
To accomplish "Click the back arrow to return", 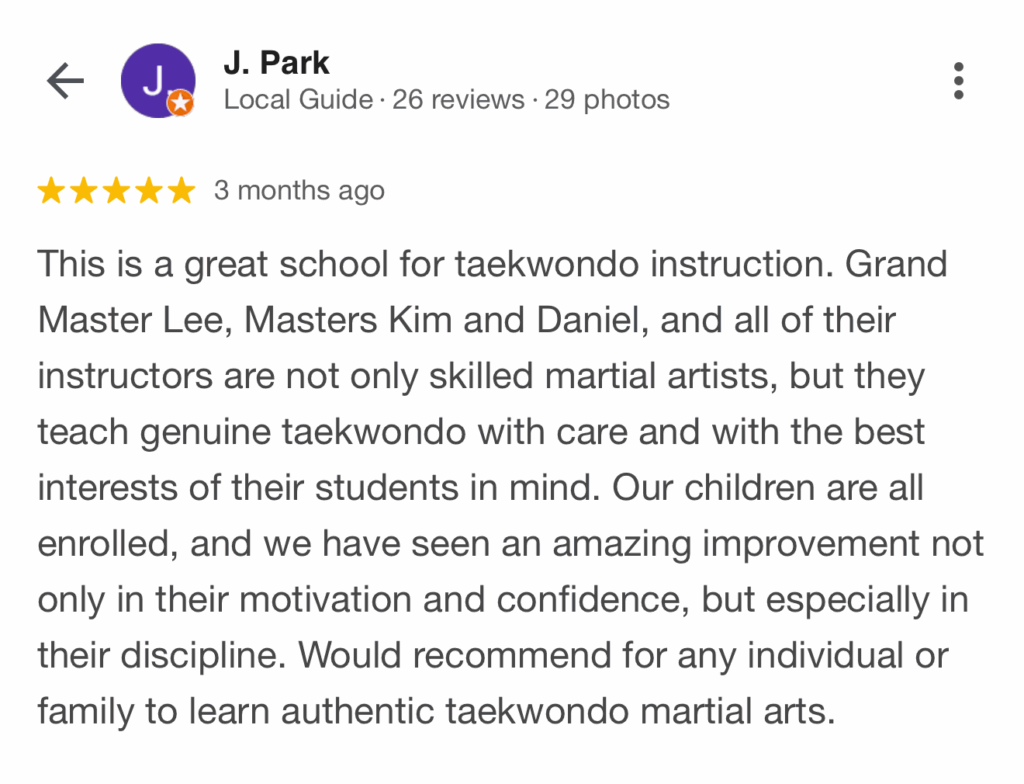I will [x=64, y=80].
